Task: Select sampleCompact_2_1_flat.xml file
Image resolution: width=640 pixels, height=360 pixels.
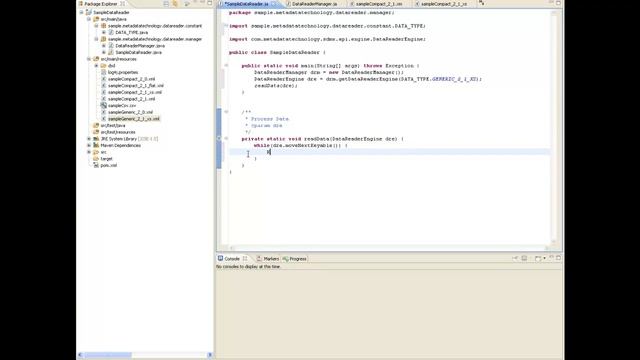Action: tap(136, 86)
